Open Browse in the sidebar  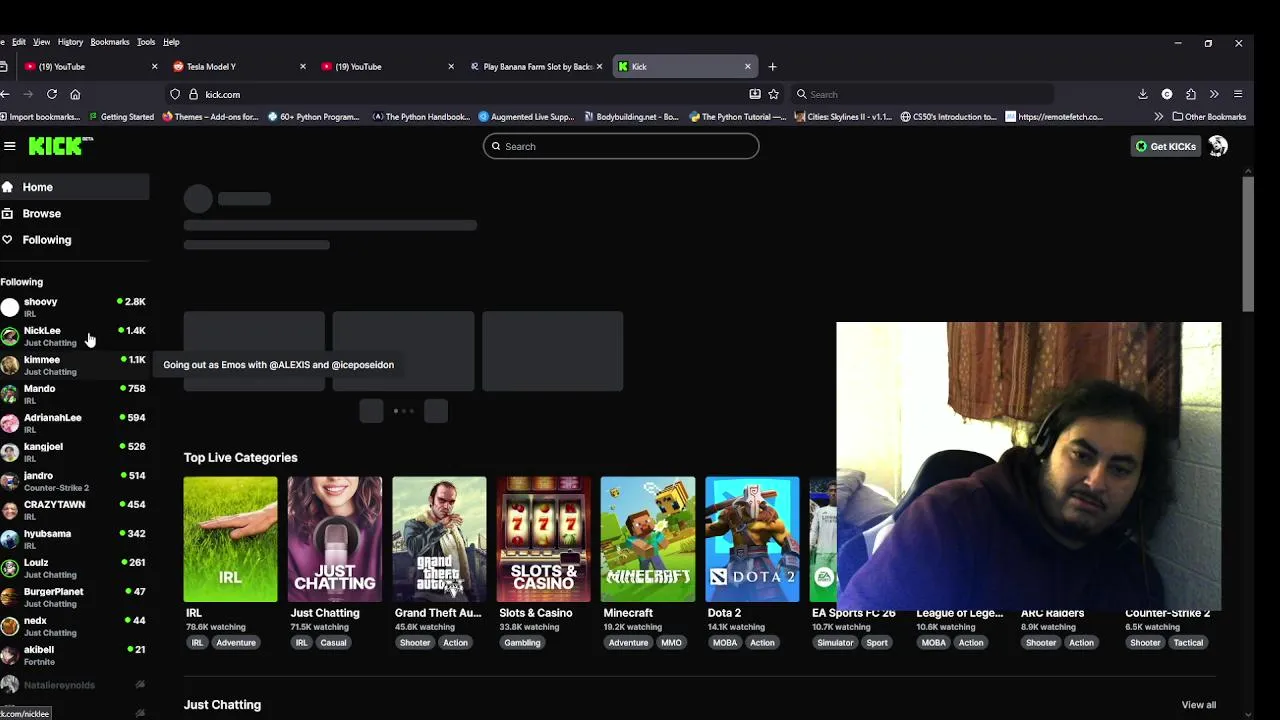tap(75, 213)
